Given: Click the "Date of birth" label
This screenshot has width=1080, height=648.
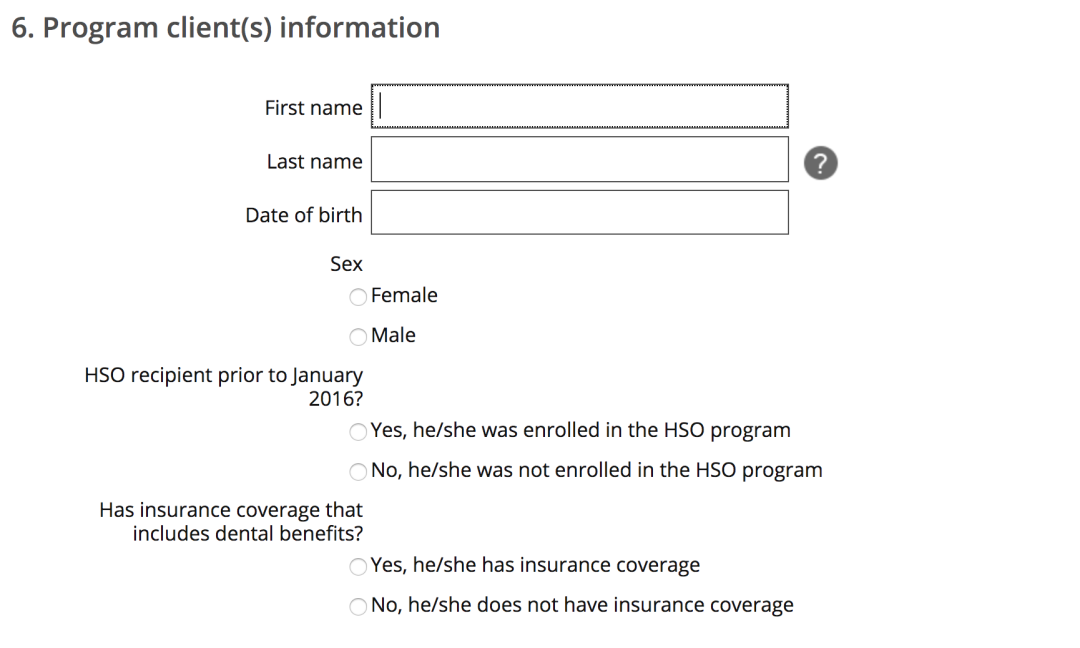Looking at the screenshot, I should point(304,216).
